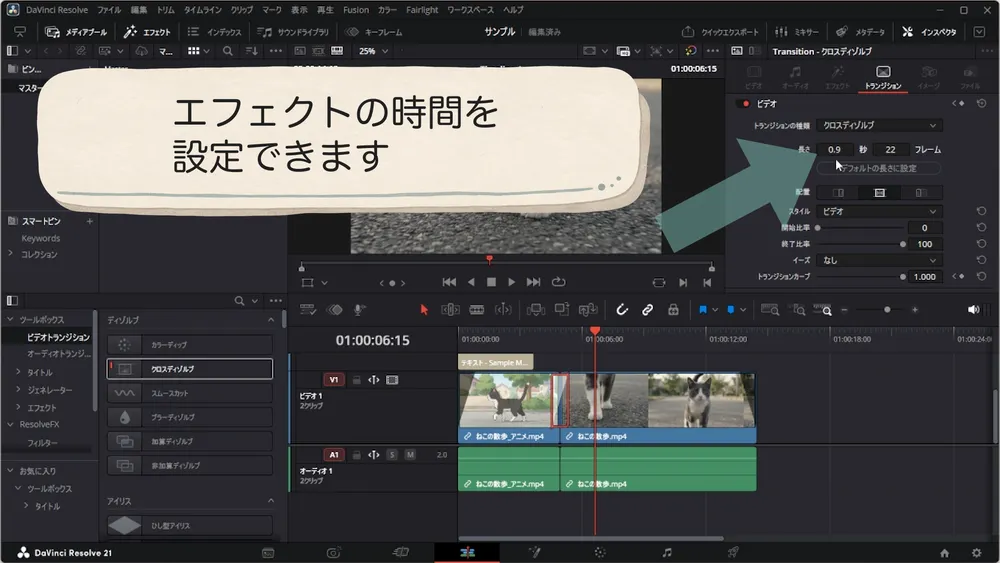Open the Fairlight menu

pyautogui.click(x=422, y=10)
